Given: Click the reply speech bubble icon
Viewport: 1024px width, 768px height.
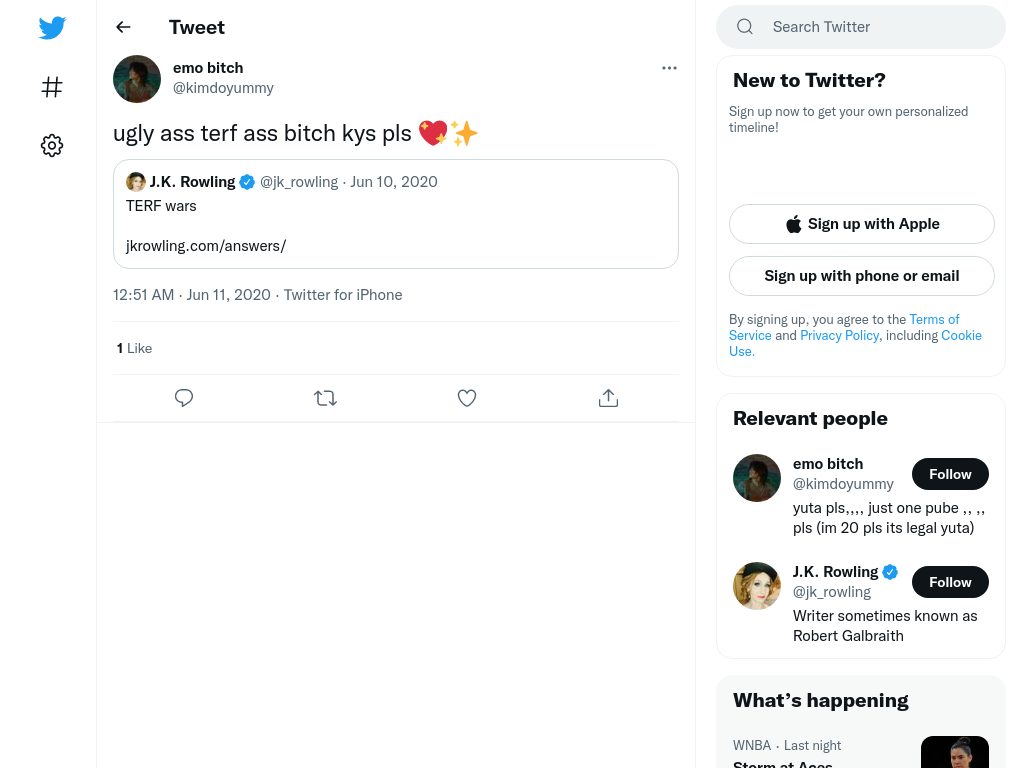Looking at the screenshot, I should click(184, 398).
